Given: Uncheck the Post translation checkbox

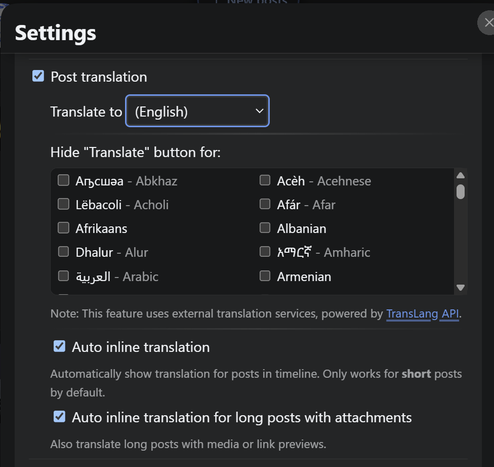Looking at the screenshot, I should tap(38, 76).
